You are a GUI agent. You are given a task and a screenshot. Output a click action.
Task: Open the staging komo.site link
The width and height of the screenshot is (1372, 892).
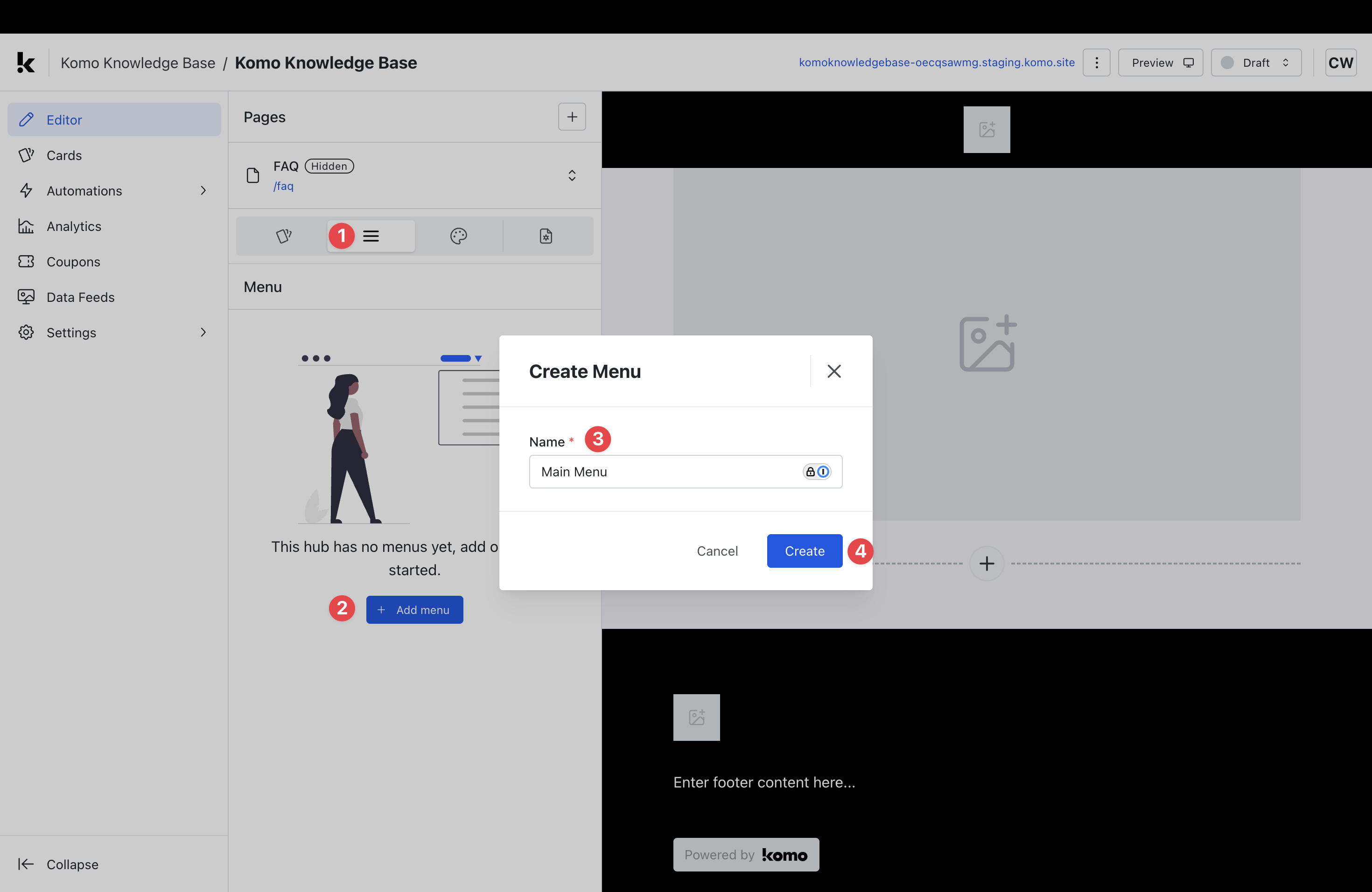(x=936, y=62)
